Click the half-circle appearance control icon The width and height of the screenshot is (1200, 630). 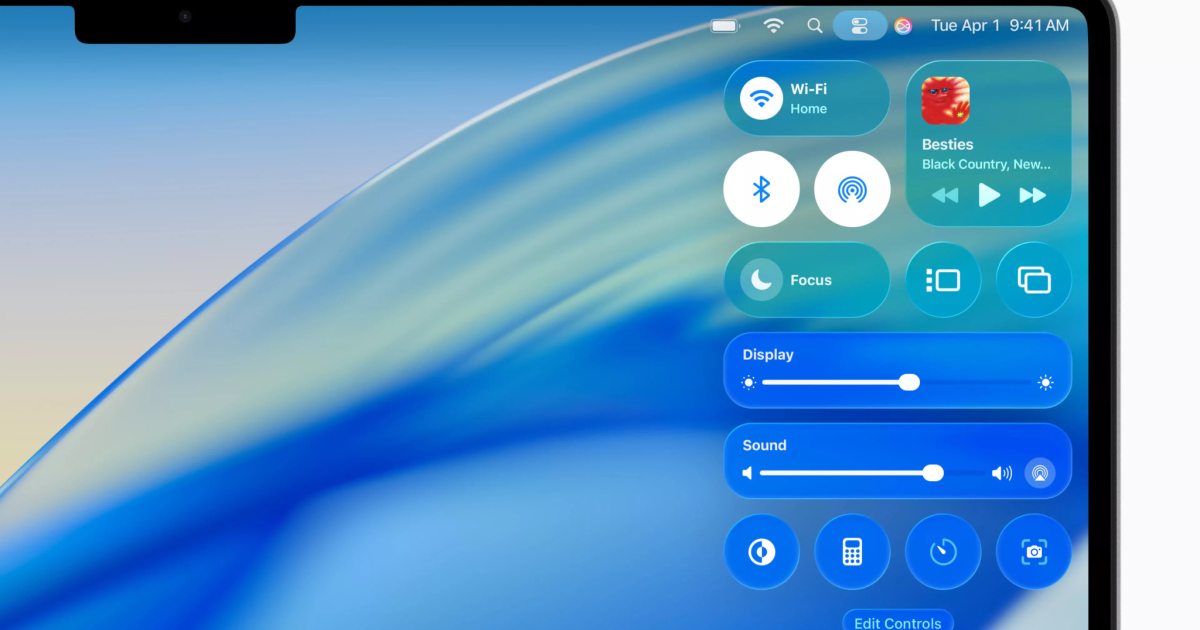click(761, 552)
